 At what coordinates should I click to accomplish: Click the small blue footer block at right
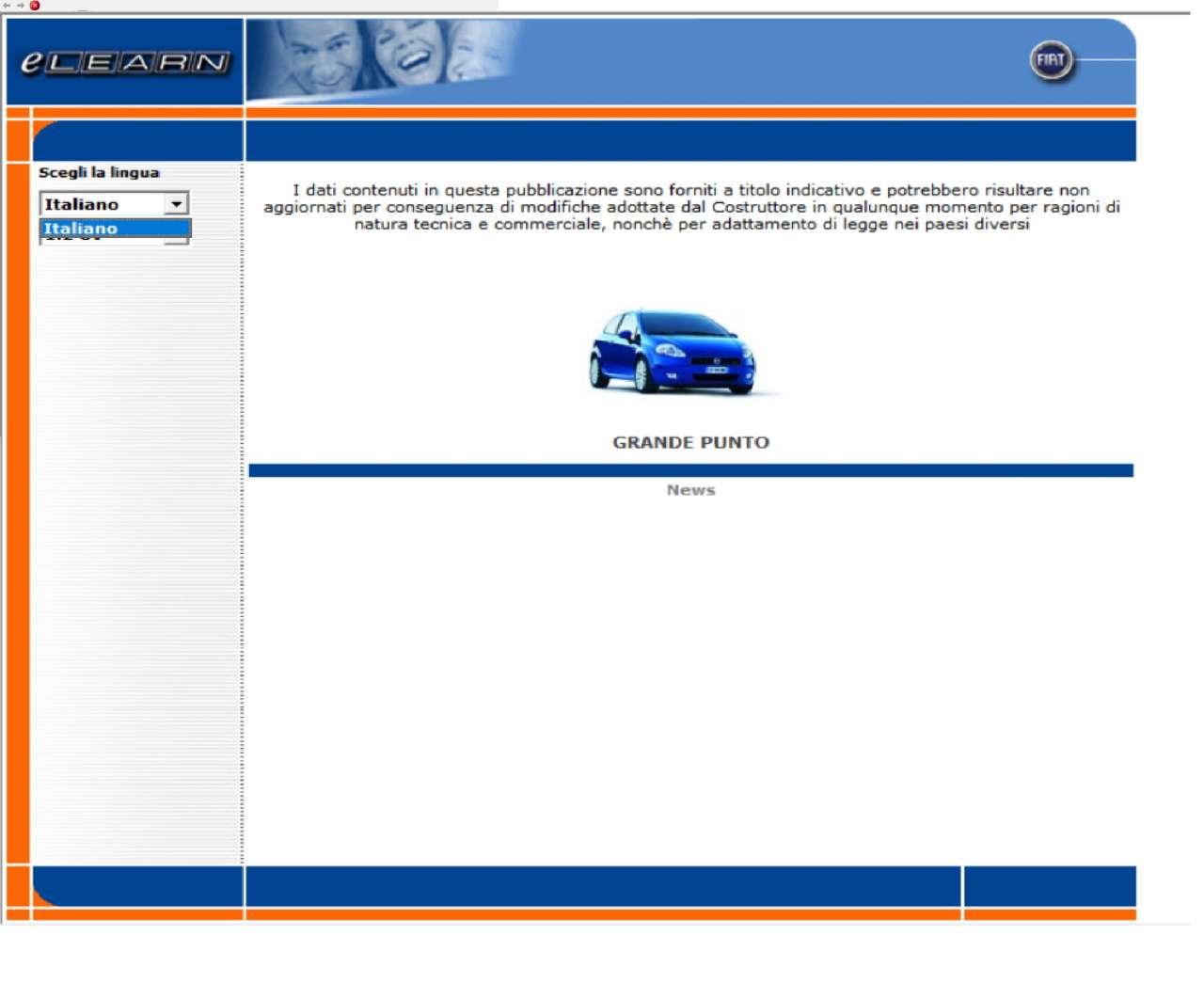[1050, 886]
